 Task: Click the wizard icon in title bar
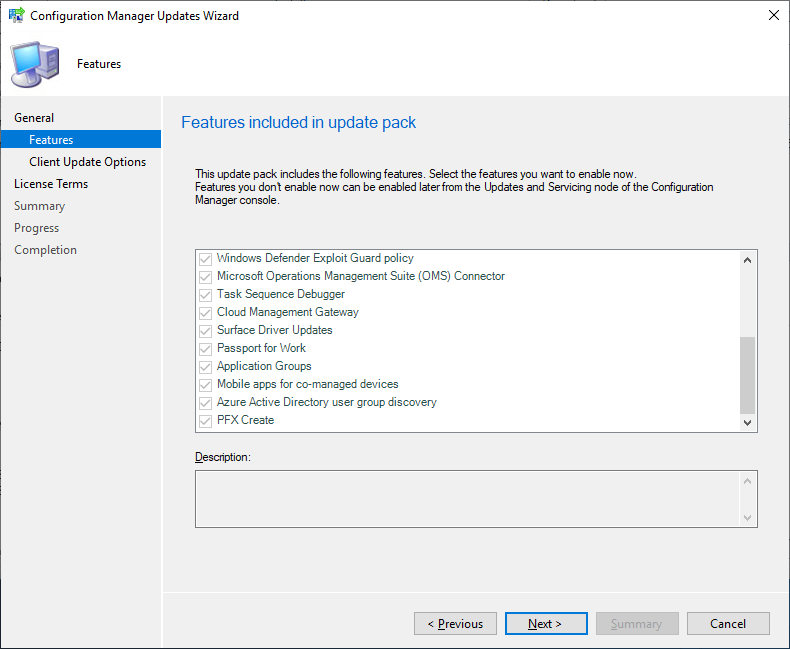(15, 16)
